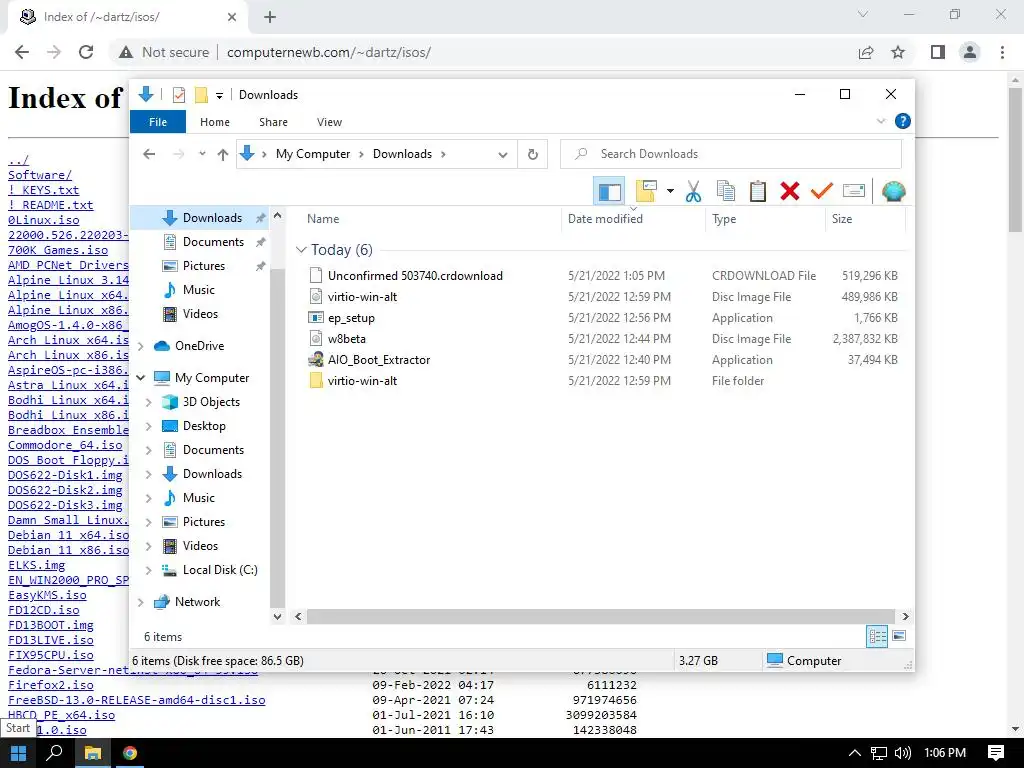Viewport: 1024px width, 768px height.
Task: Open the FD12CD.iso link
Action: tap(44, 610)
